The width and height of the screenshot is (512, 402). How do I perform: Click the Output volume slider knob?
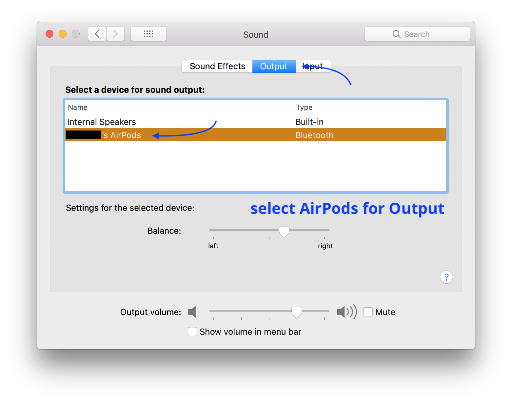296,312
